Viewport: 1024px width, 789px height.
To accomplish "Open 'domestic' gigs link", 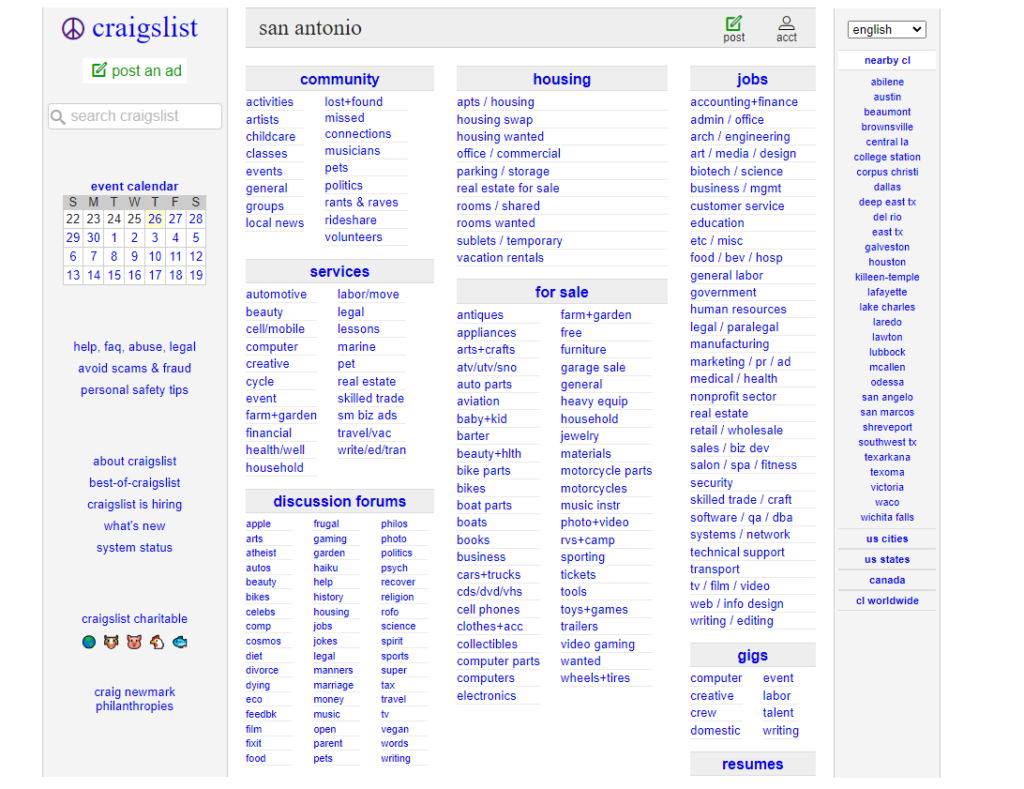I will (x=715, y=730).
